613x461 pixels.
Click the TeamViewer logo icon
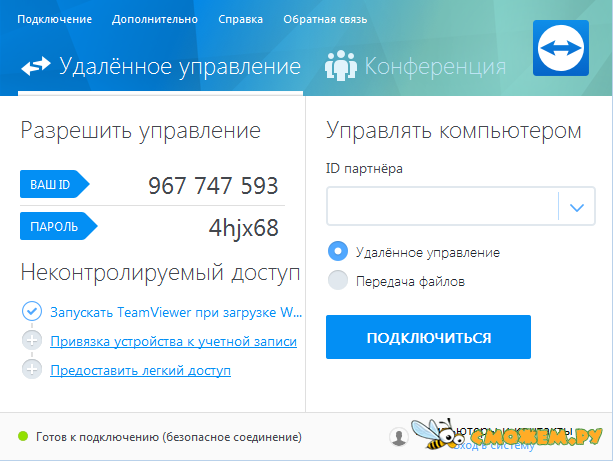tap(561, 48)
